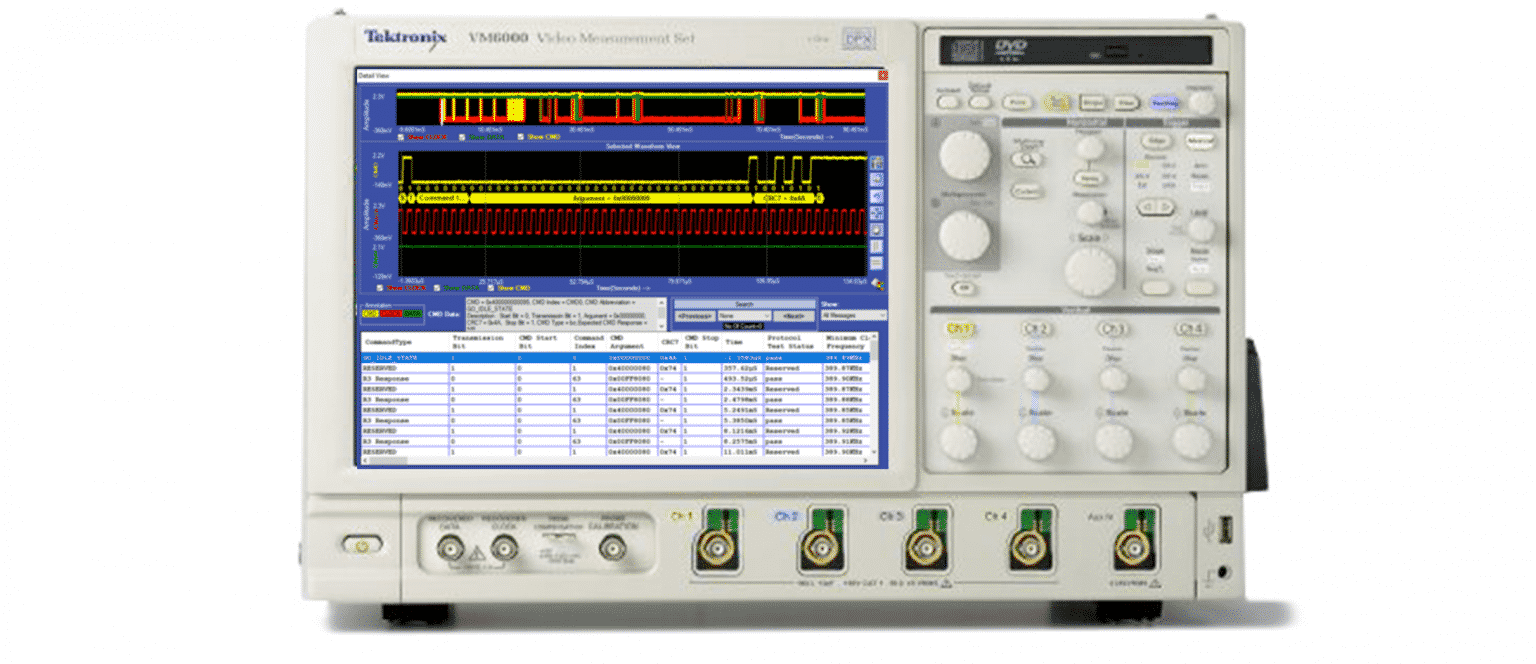This screenshot has height=664, width=1536.
Task: Click the <<Next>> search button
Action: click(794, 315)
